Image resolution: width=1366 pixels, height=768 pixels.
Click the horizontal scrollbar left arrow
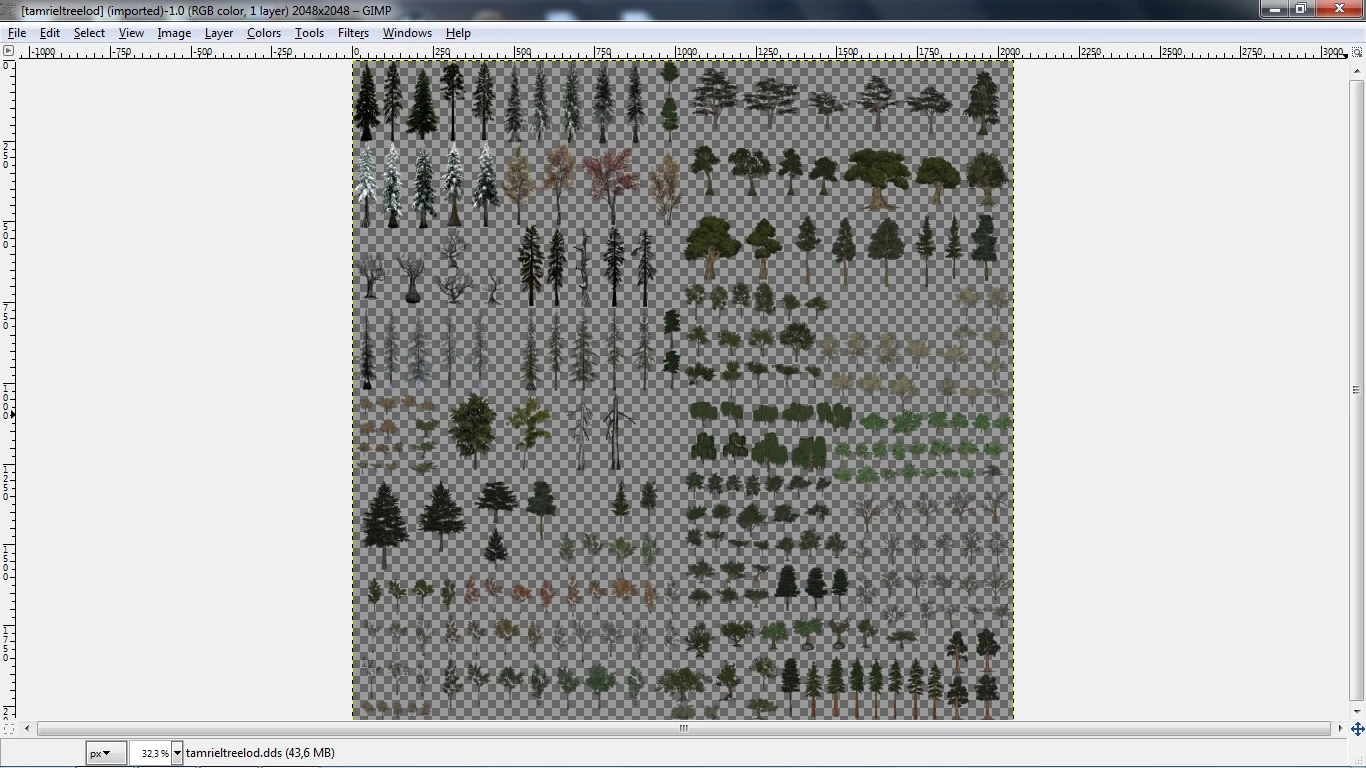[26, 728]
